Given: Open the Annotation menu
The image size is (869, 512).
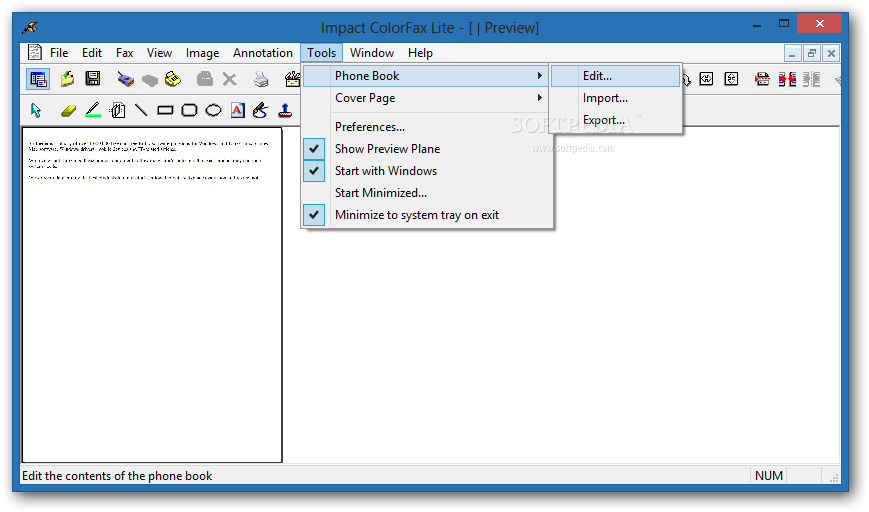Looking at the screenshot, I should click(x=263, y=53).
